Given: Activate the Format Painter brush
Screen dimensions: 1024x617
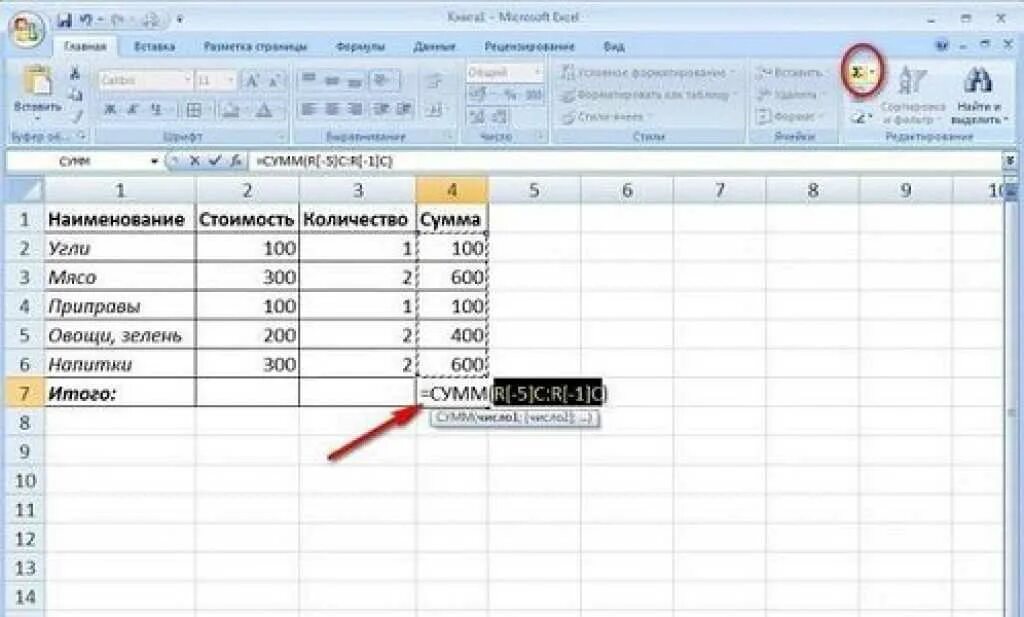Looking at the screenshot, I should point(76,116).
